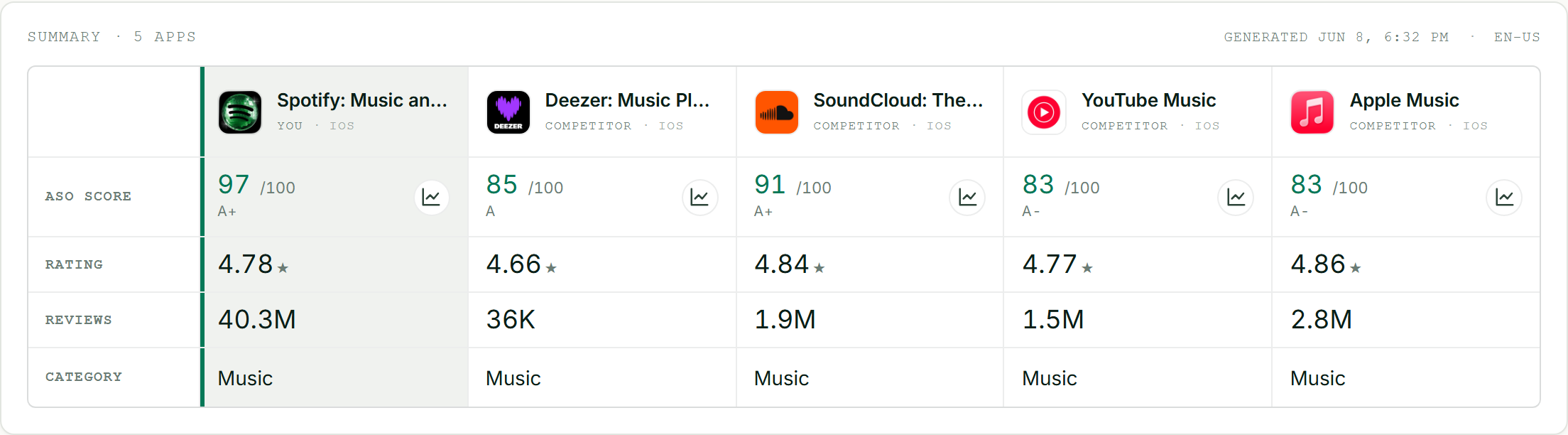Image resolution: width=1568 pixels, height=435 pixels.
Task: Select the REVIEWS row label
Action: pyautogui.click(x=79, y=320)
